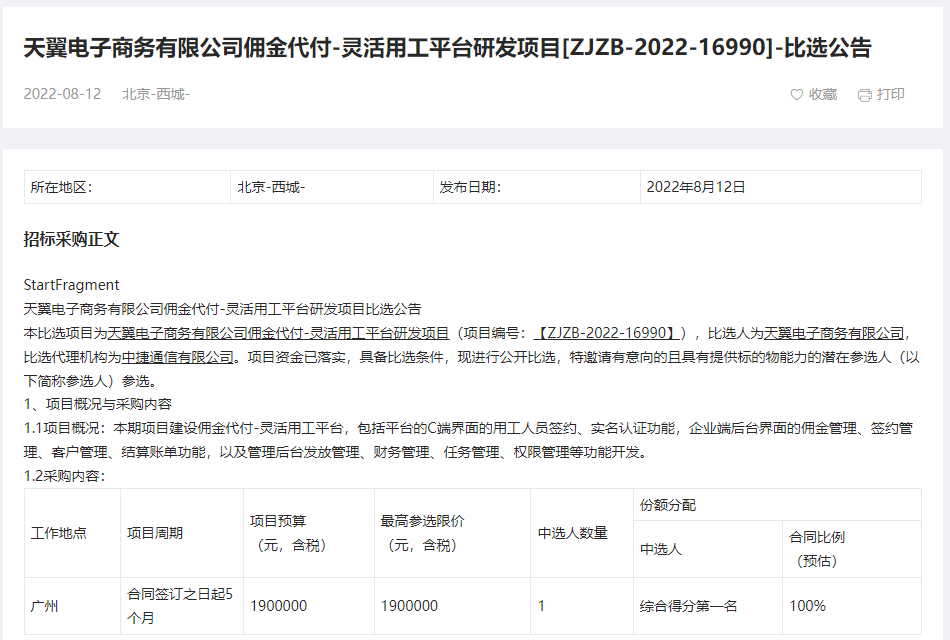Select the 发布日期 label cell
The height and width of the screenshot is (640, 950).
(x=470, y=186)
